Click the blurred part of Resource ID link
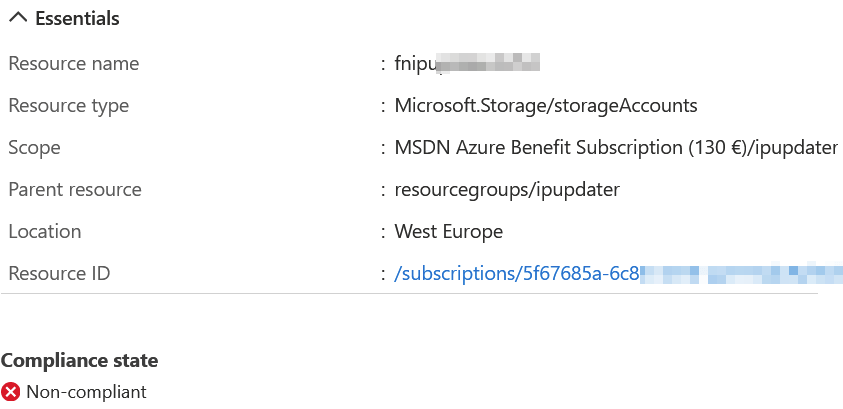Viewport: 843px width, 409px height. click(x=741, y=274)
